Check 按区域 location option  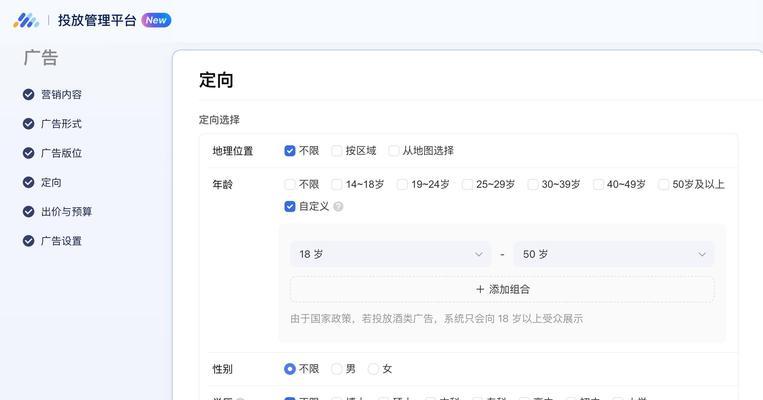[337, 151]
